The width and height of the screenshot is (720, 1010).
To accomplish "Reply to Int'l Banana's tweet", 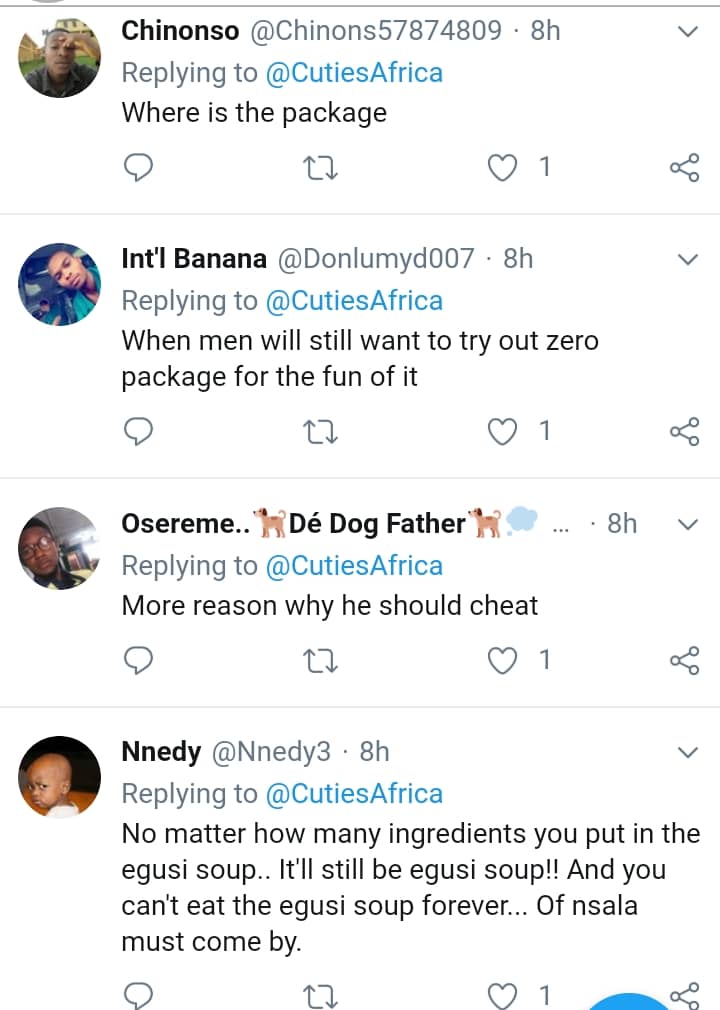I will click(137, 431).
